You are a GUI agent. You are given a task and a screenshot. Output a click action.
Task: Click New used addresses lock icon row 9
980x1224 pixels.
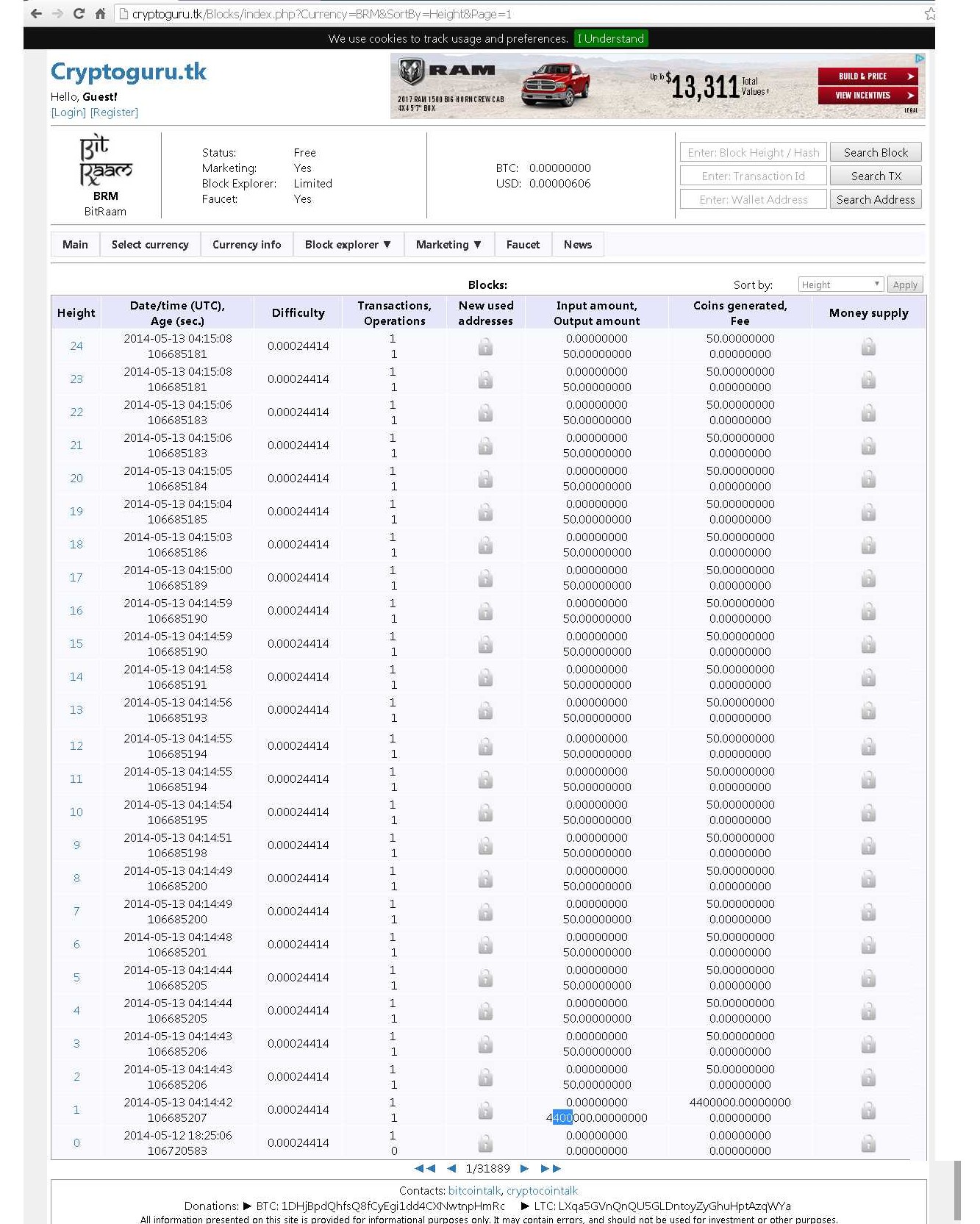pos(485,846)
